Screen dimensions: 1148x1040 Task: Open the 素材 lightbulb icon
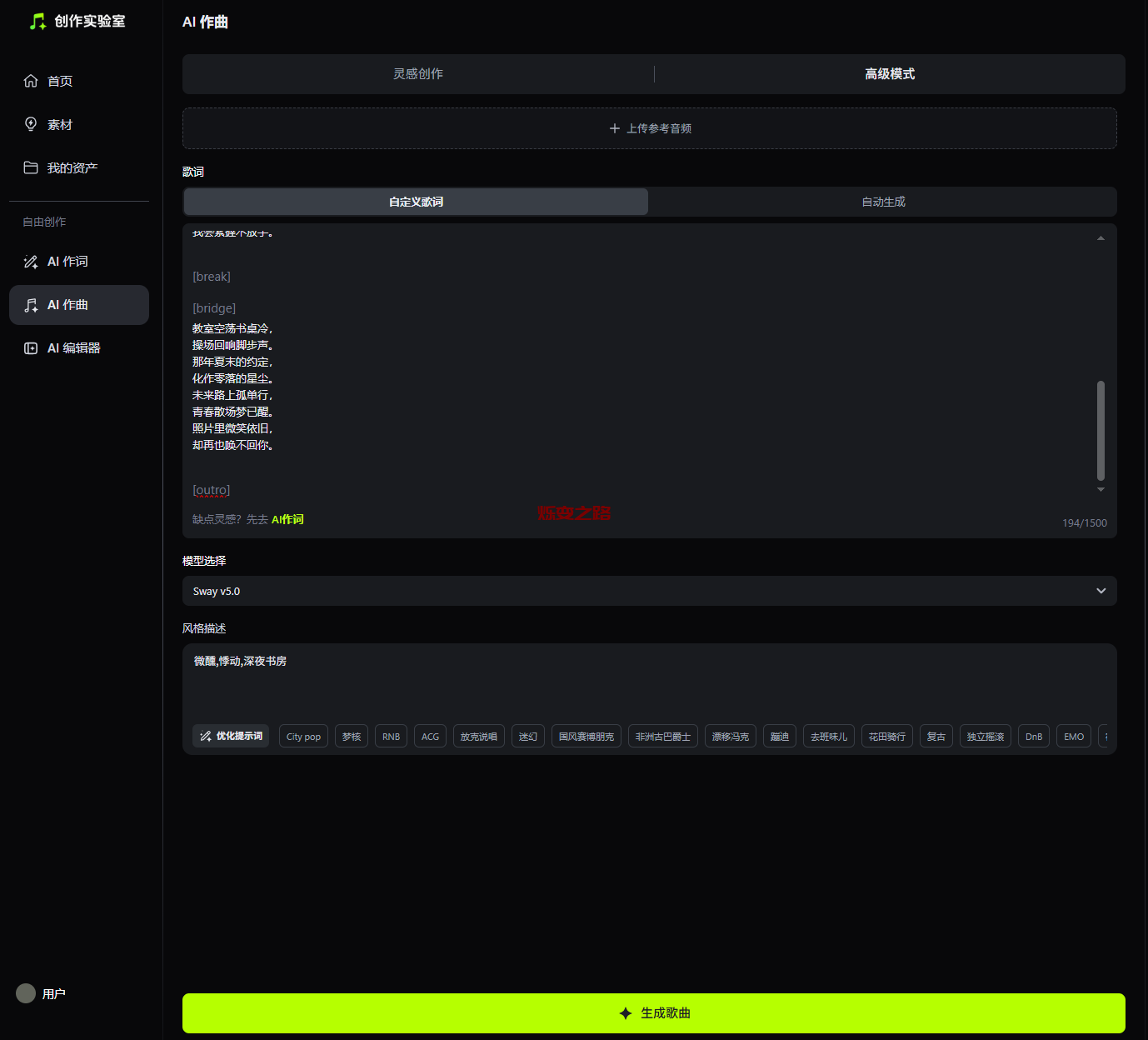[31, 124]
